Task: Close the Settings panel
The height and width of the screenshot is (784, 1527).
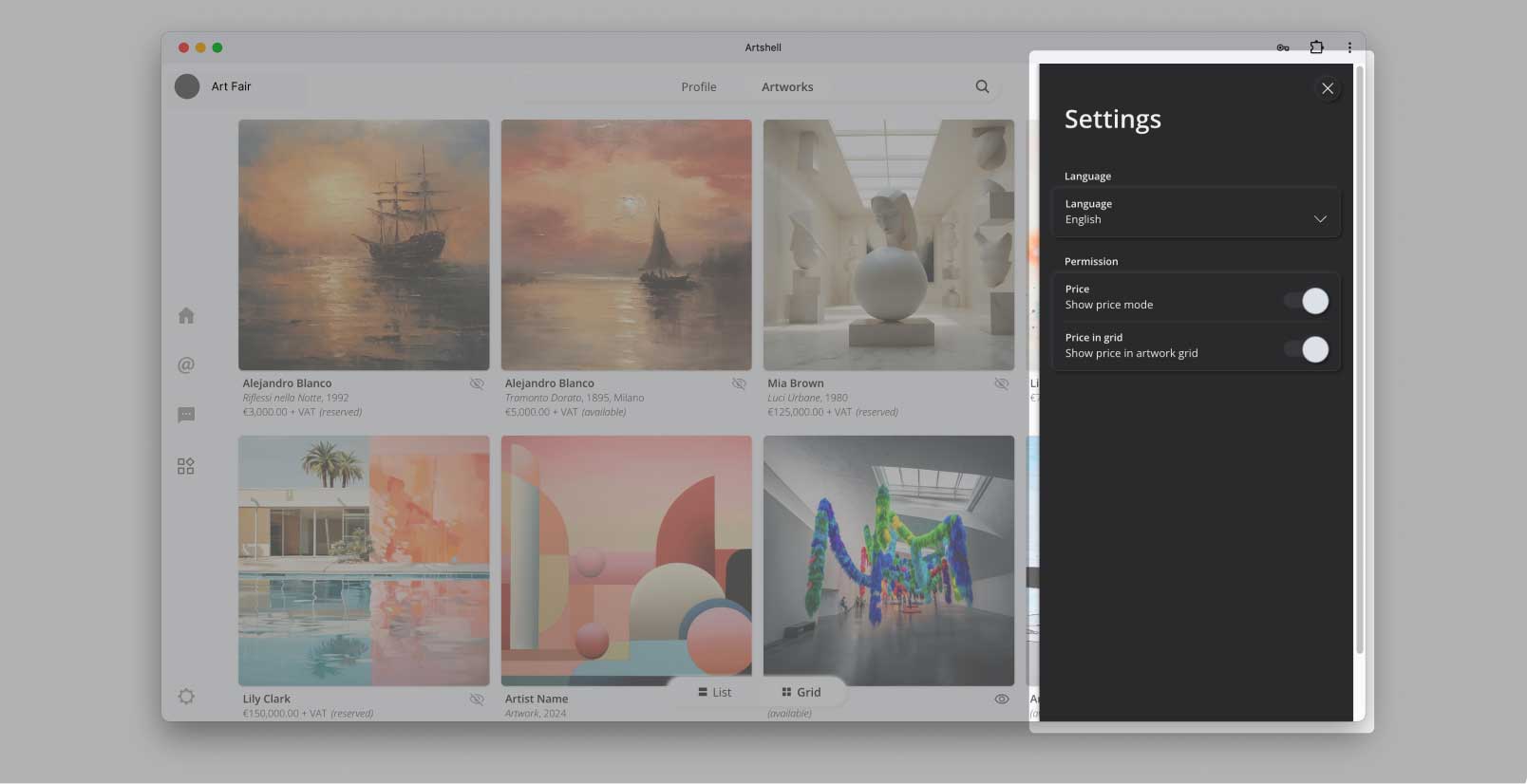Action: [x=1327, y=88]
